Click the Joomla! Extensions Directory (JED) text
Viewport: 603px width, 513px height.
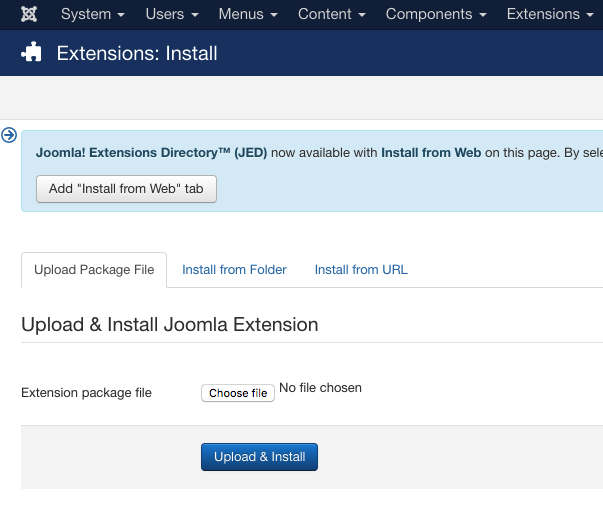152,153
